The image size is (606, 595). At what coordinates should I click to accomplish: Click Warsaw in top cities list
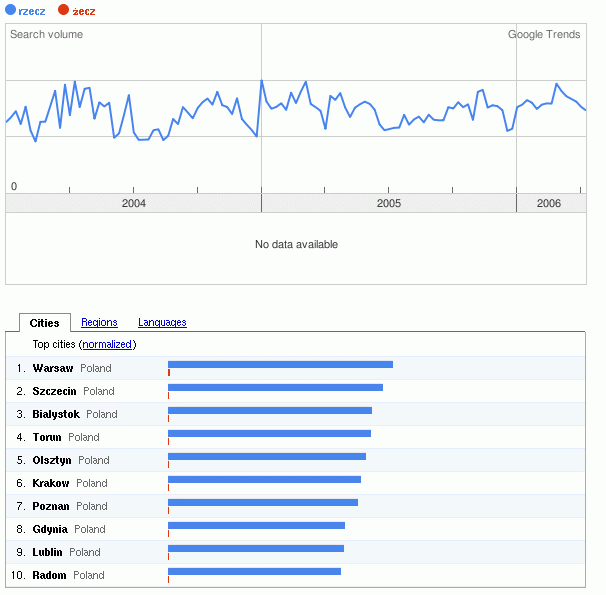coord(53,368)
